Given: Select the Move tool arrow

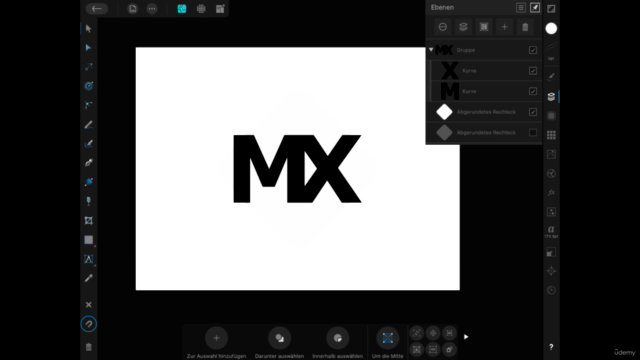Looking at the screenshot, I should 89,29.
